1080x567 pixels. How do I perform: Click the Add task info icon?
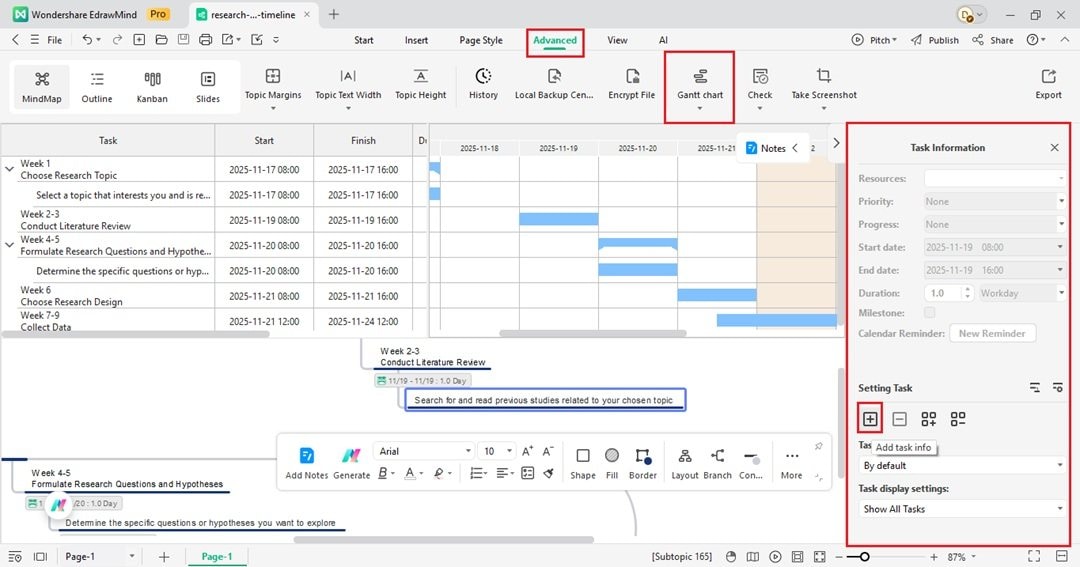(x=870, y=419)
